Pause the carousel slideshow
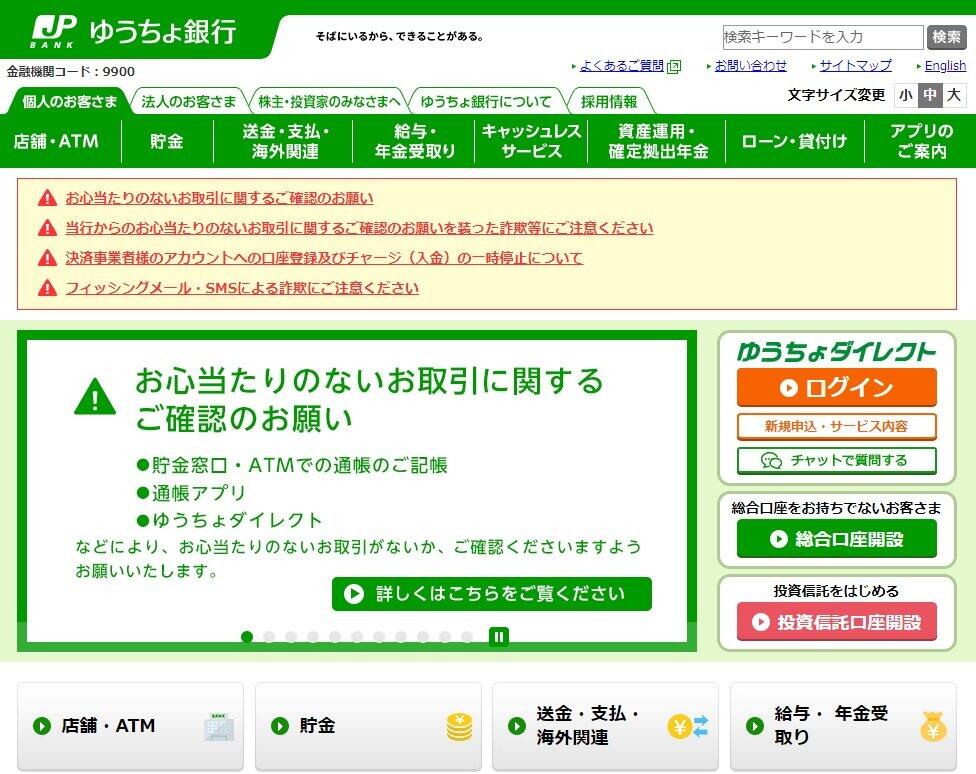Viewport: 976px width, 774px height. pos(497,634)
